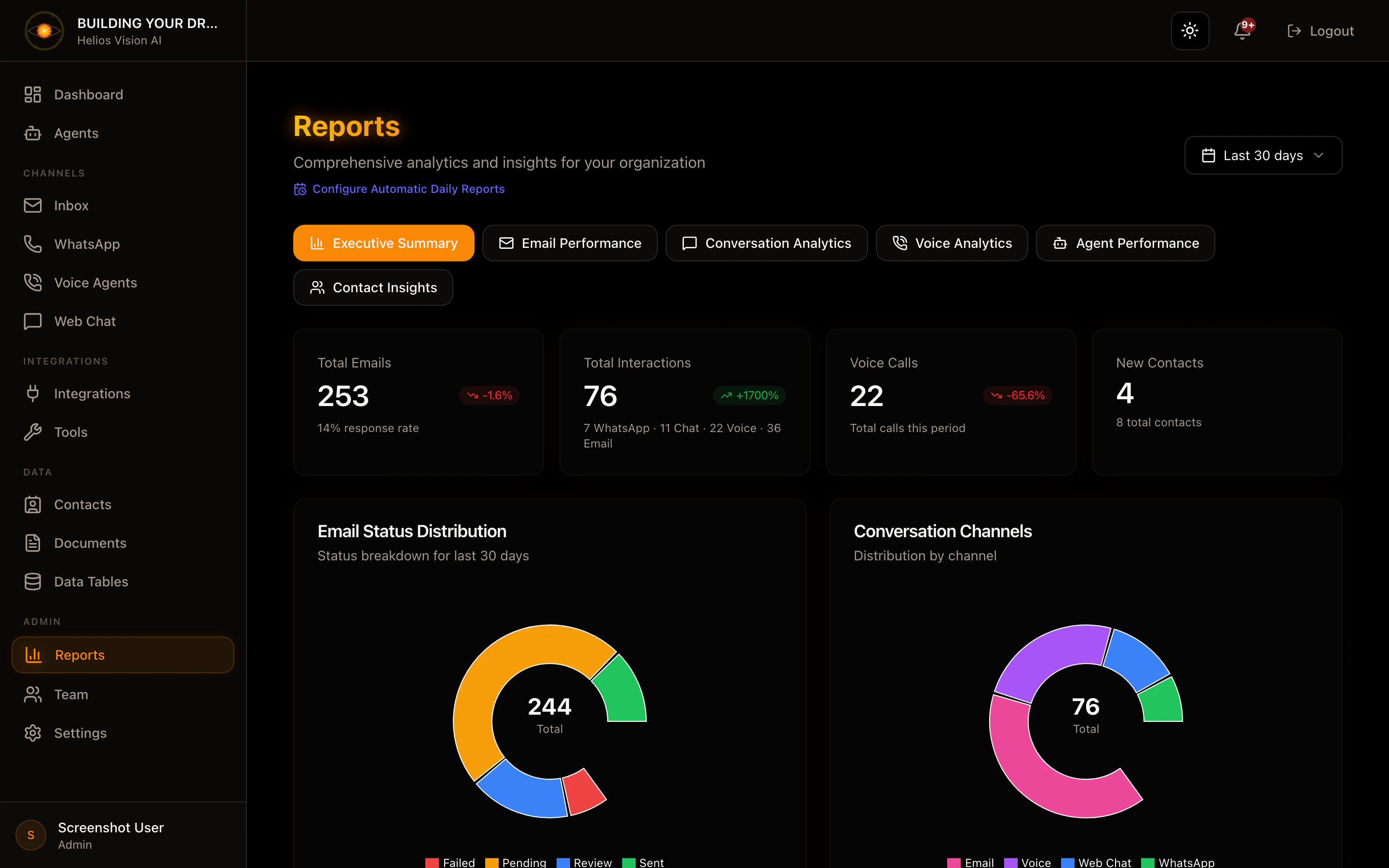Select the Agents section
1389x868 pixels.
click(76, 133)
